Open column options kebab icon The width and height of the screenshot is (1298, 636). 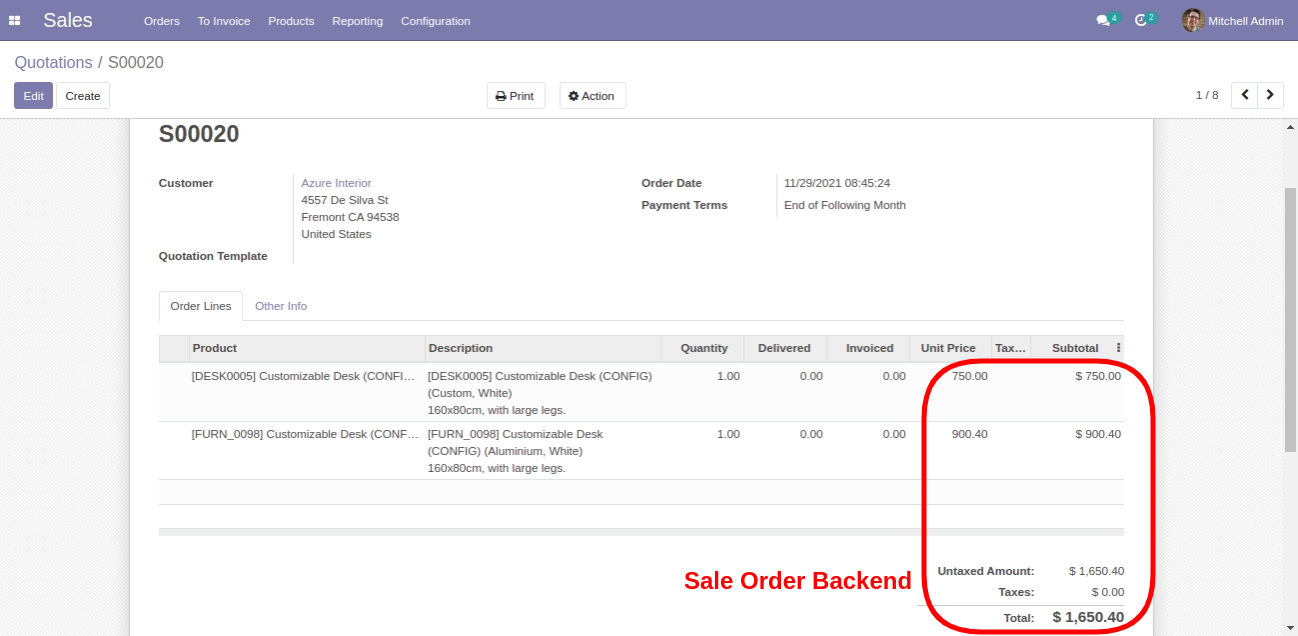pos(1118,348)
